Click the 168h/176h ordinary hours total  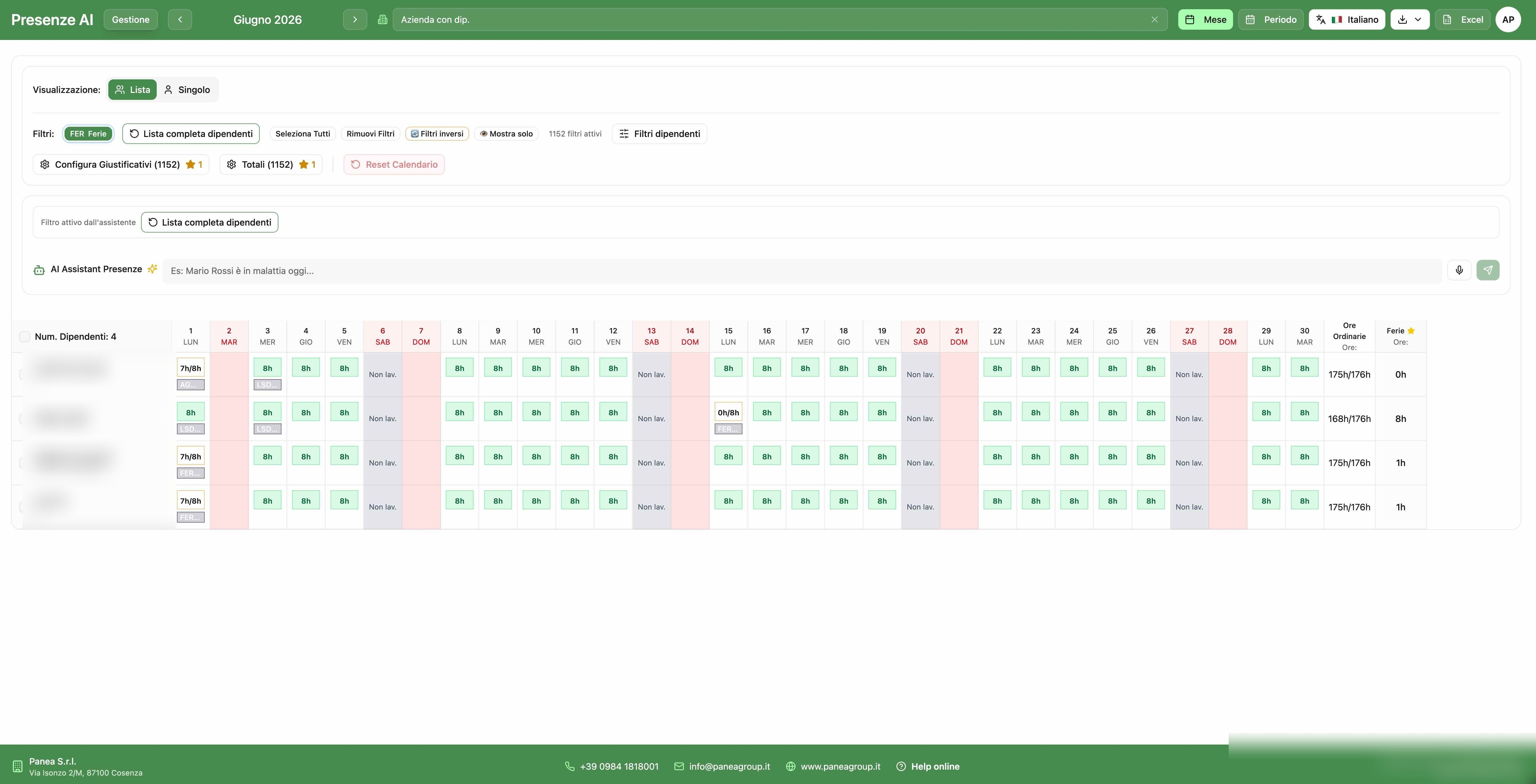point(1349,419)
